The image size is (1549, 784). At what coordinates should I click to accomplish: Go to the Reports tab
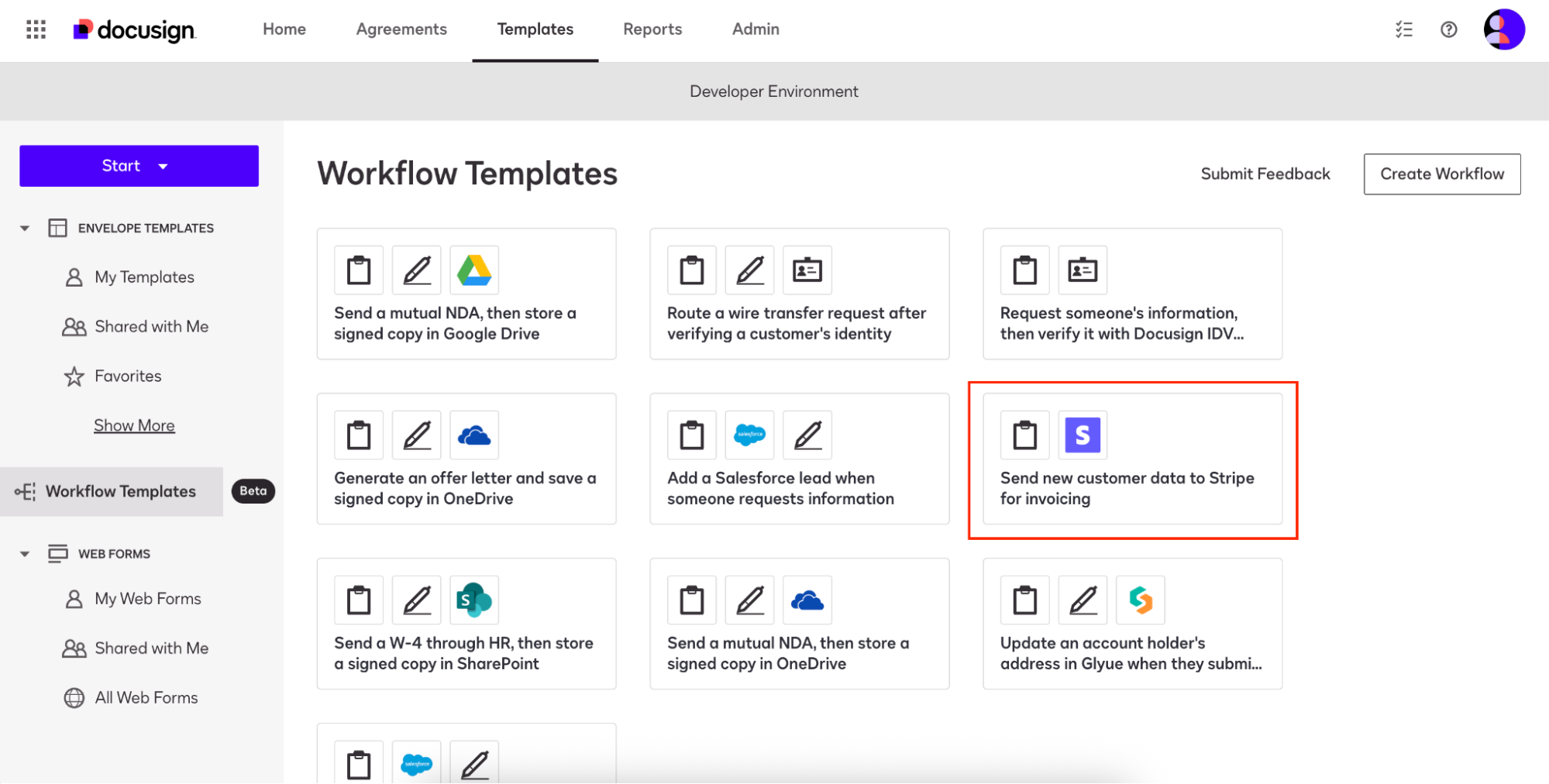[652, 29]
